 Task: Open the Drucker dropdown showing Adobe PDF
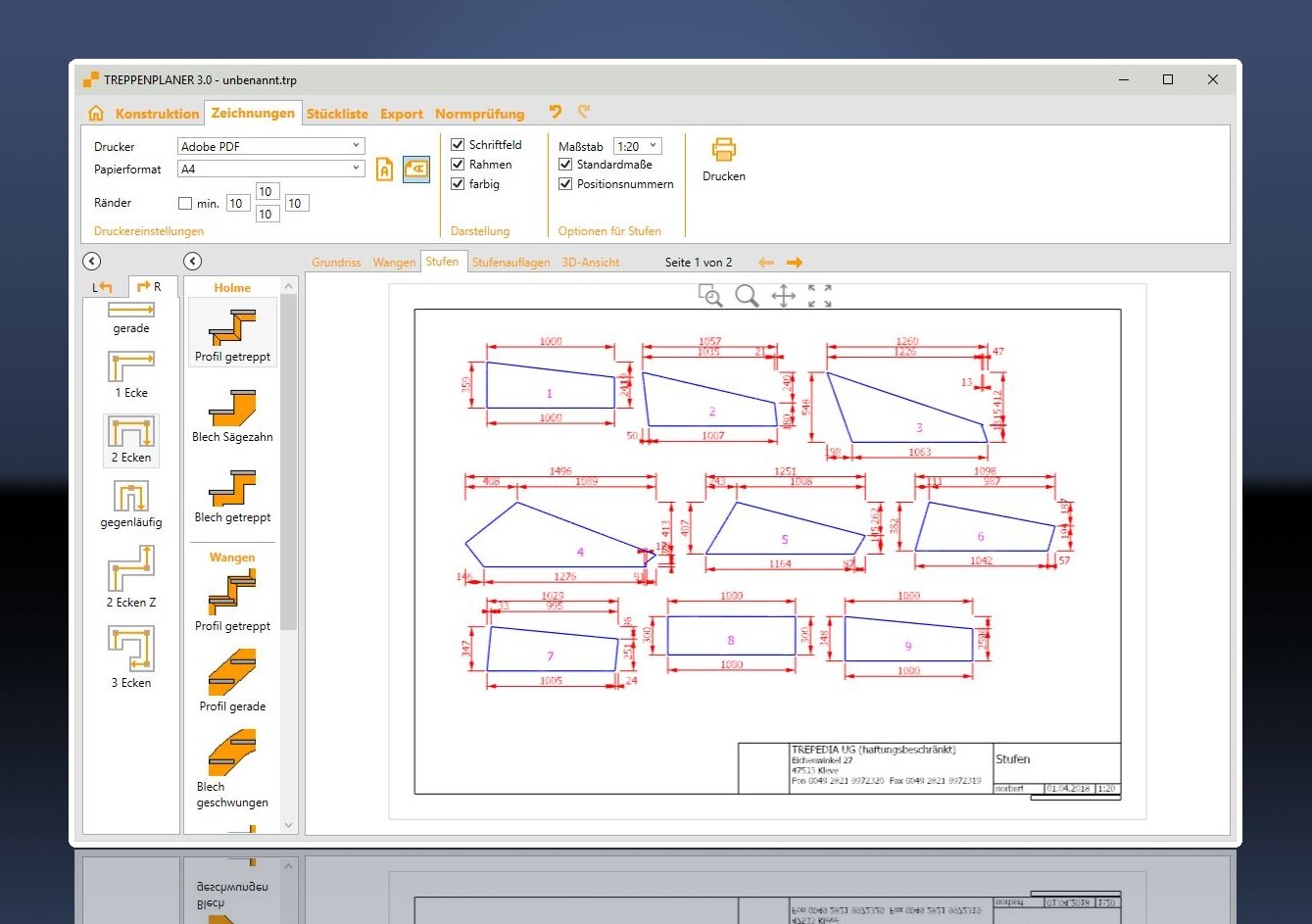[x=270, y=146]
